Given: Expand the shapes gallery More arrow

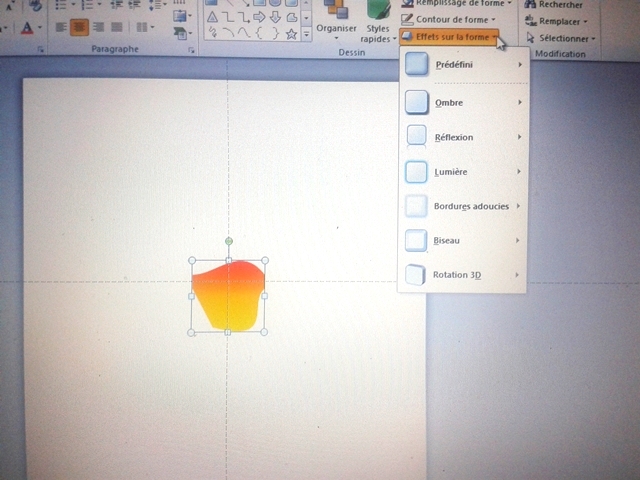Looking at the screenshot, I should coord(306,35).
